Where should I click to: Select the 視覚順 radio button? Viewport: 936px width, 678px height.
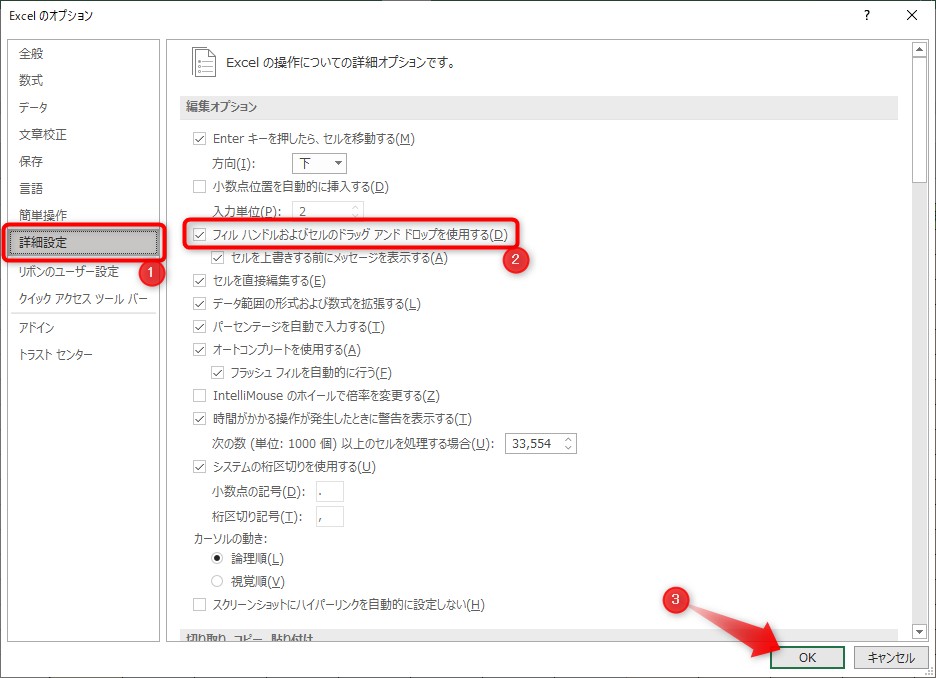point(217,581)
